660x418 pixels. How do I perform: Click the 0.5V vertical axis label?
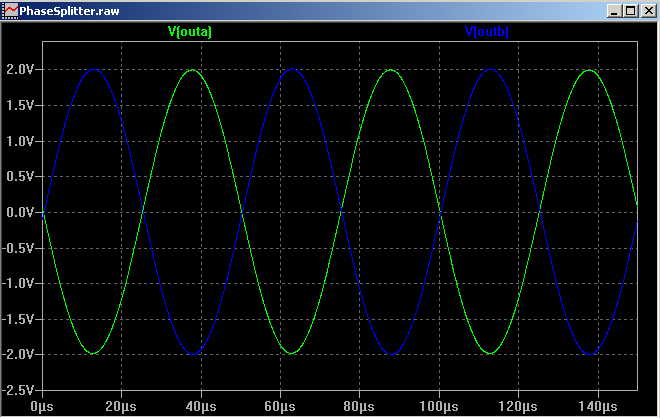20,176
